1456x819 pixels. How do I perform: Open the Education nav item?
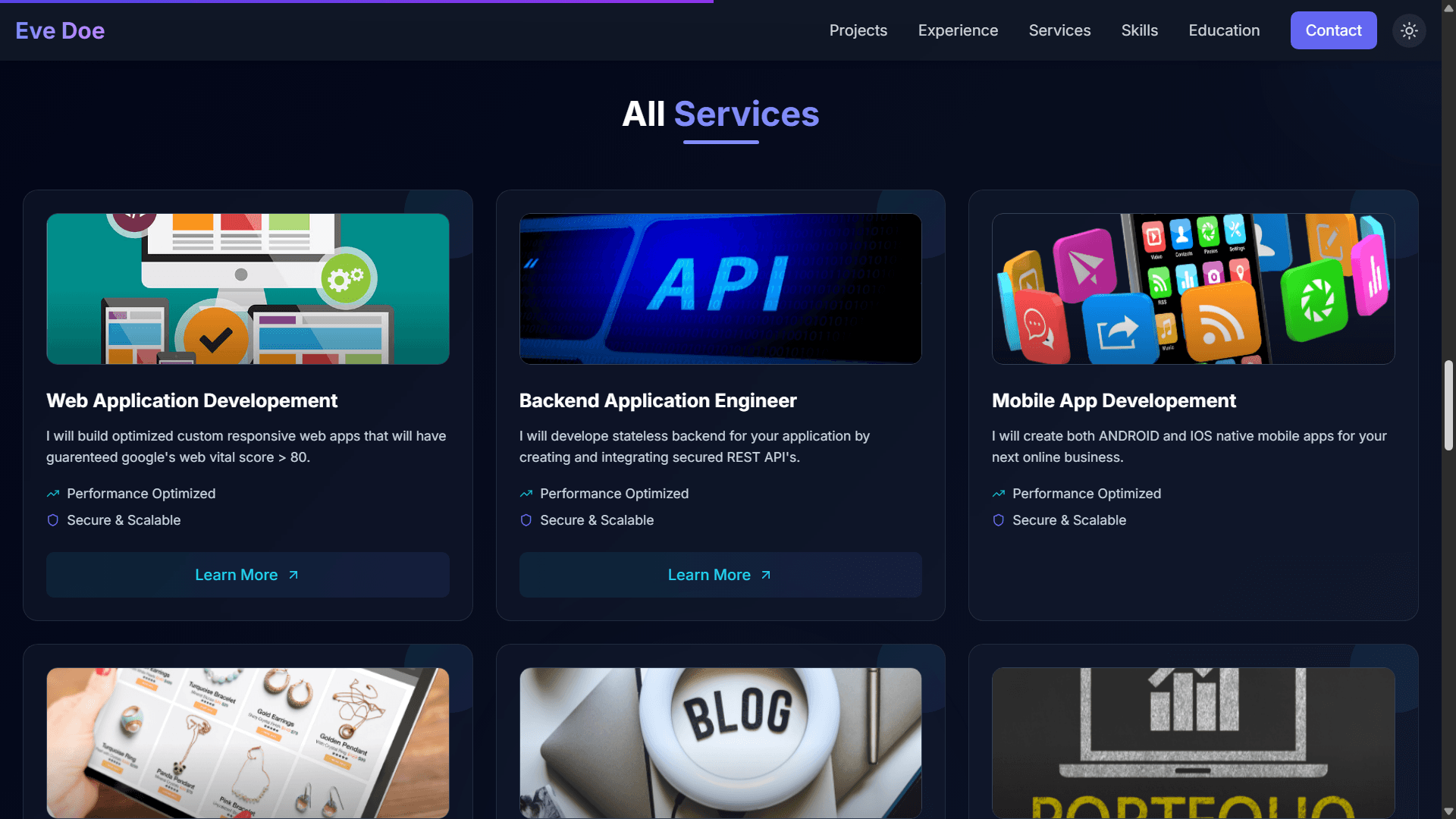1224,30
